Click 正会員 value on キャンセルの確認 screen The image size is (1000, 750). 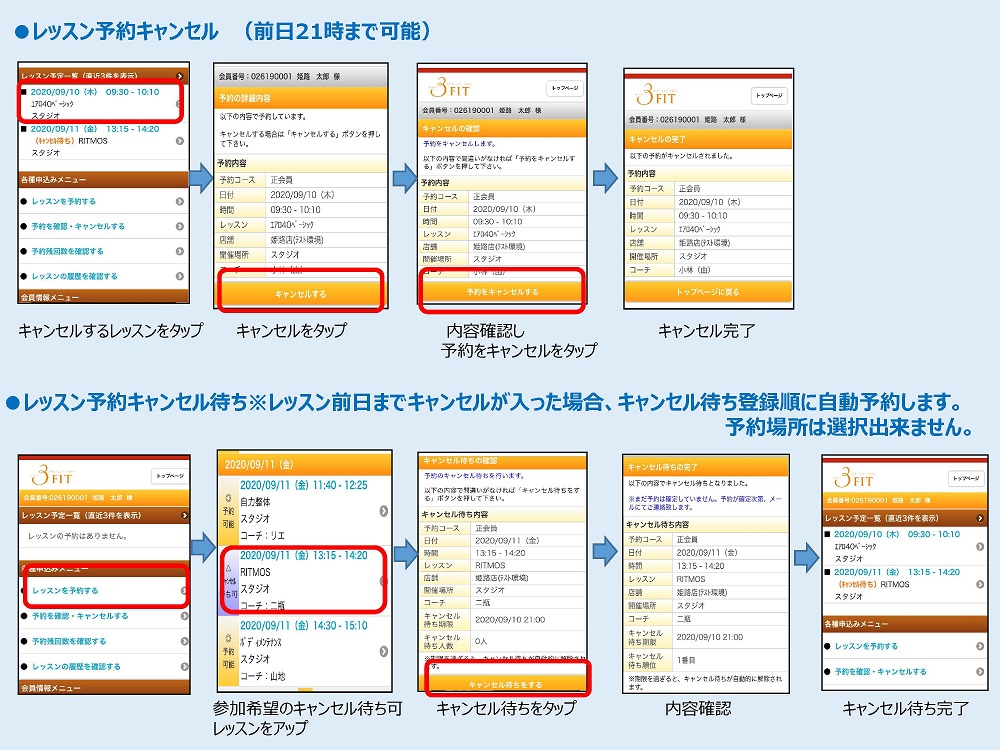[483, 196]
